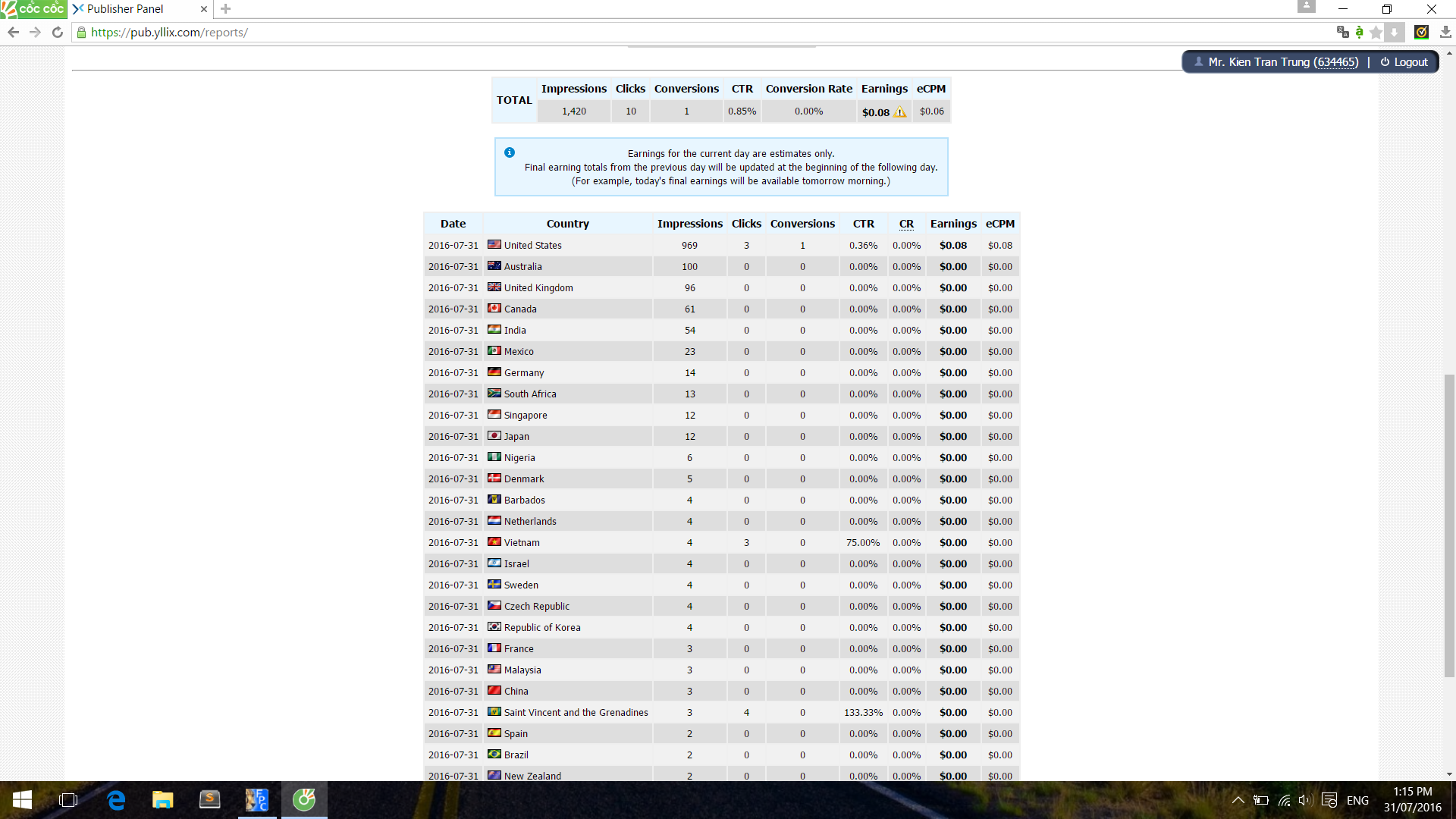Click the page scrollbar down arrow
The height and width of the screenshot is (819, 1456).
point(1449,774)
